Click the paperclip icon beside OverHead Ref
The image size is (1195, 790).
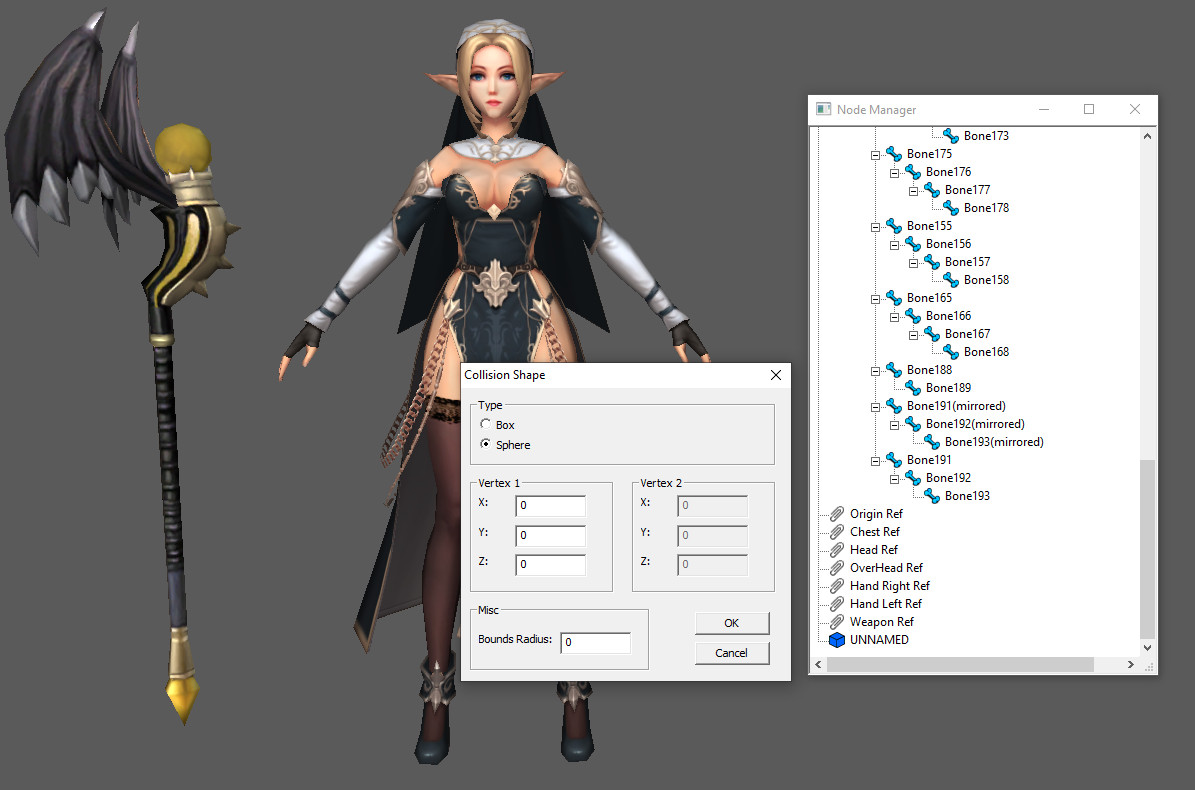click(837, 568)
